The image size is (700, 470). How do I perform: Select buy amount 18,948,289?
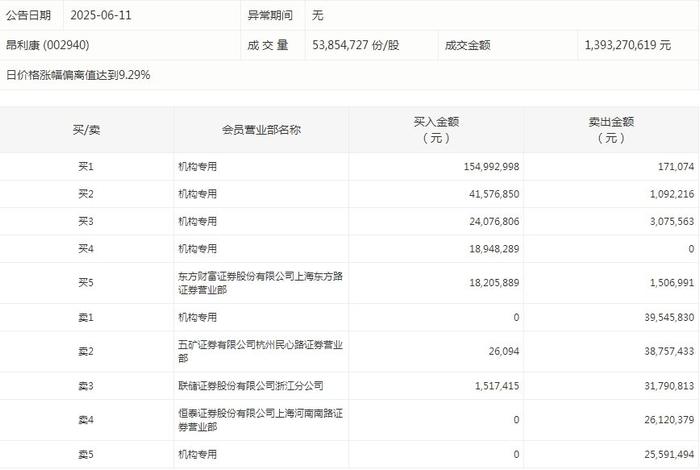coord(494,248)
